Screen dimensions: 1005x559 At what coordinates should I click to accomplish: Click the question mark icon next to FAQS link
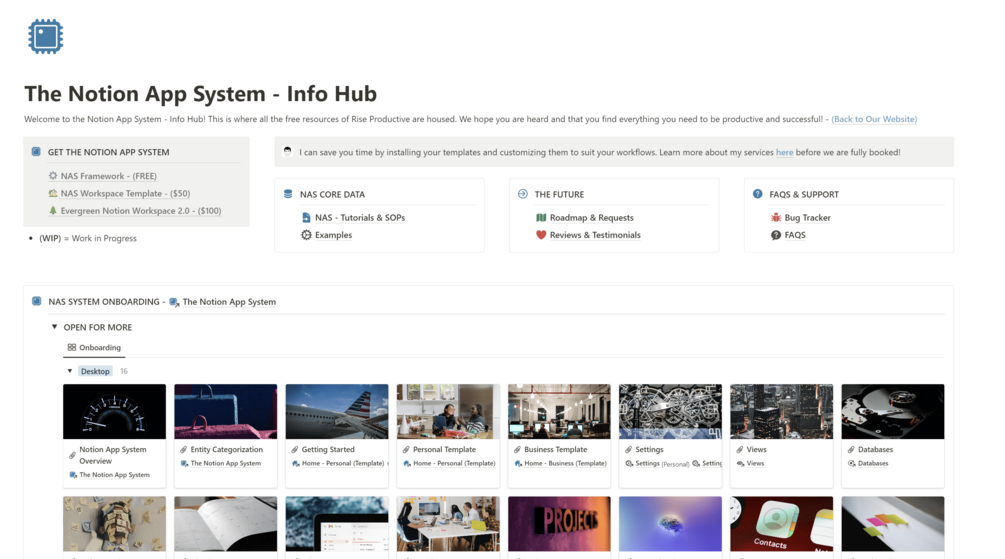point(776,235)
